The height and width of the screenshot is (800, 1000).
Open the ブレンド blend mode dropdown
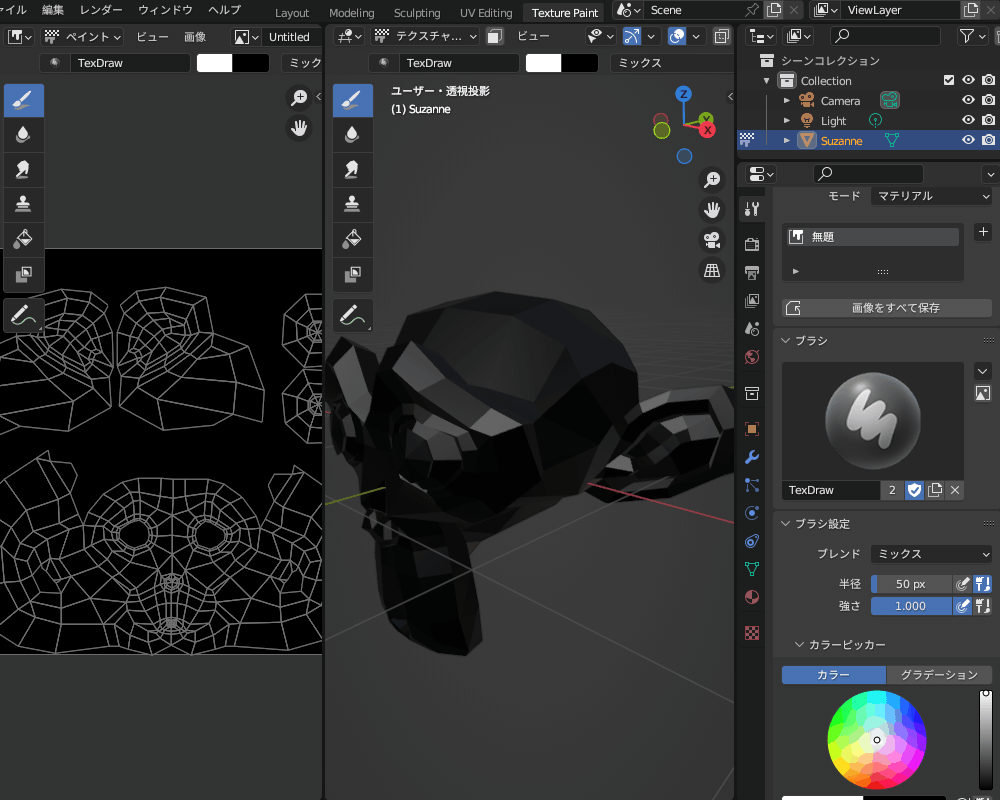click(x=930, y=554)
